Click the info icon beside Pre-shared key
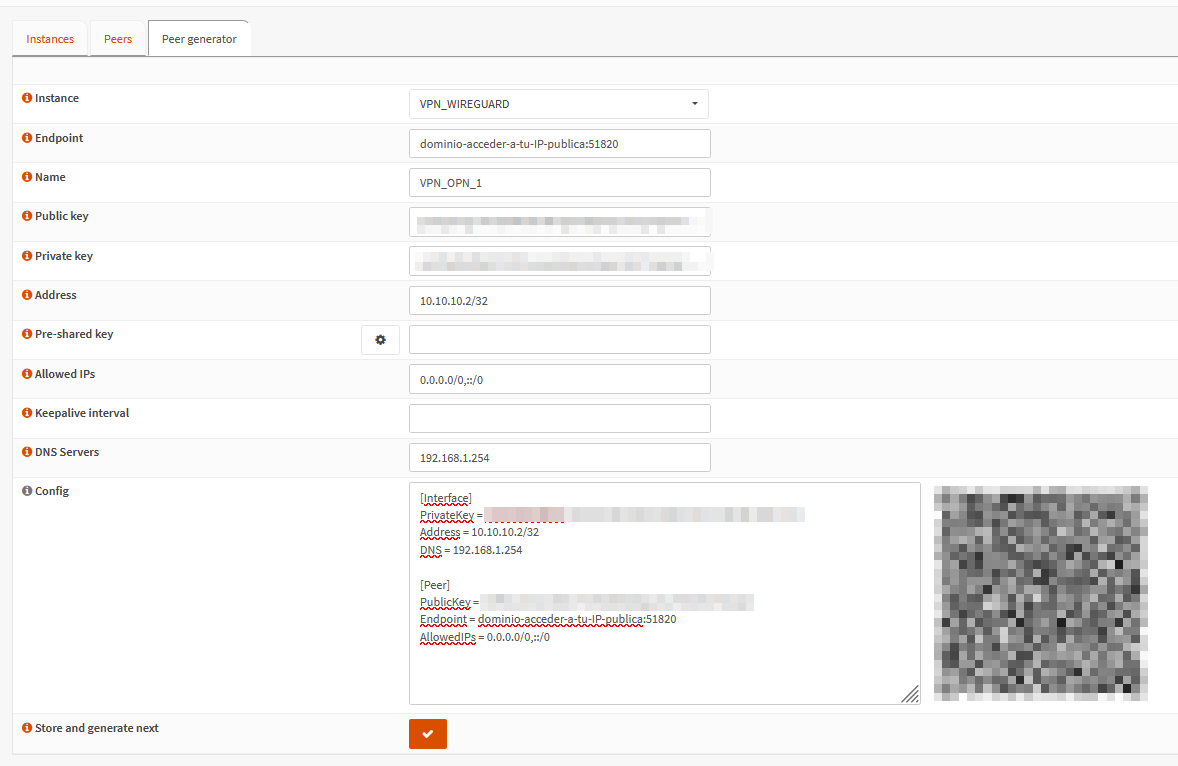Viewport: 1178px width, 766px height. pos(27,334)
